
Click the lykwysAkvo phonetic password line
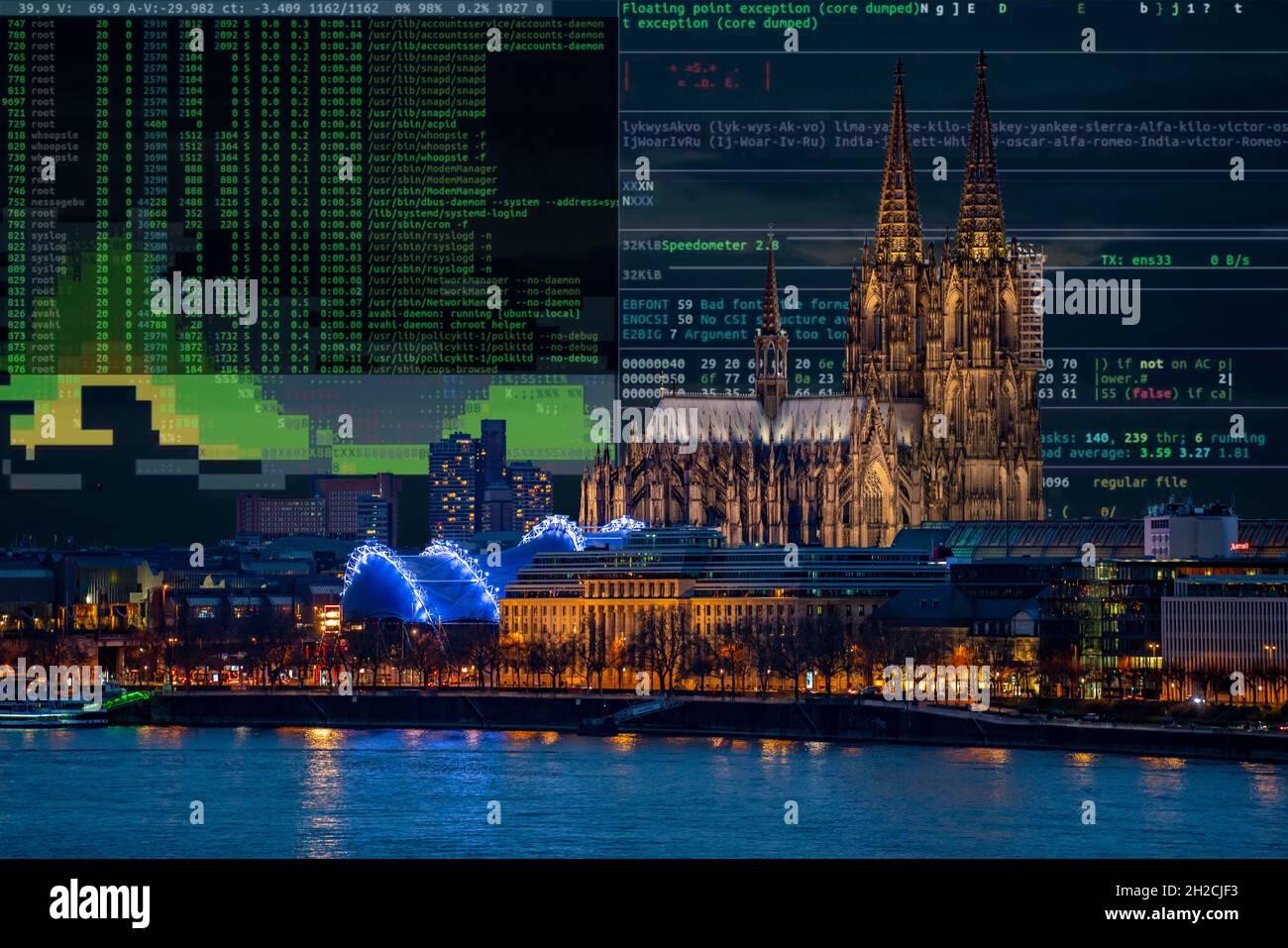(x=953, y=127)
